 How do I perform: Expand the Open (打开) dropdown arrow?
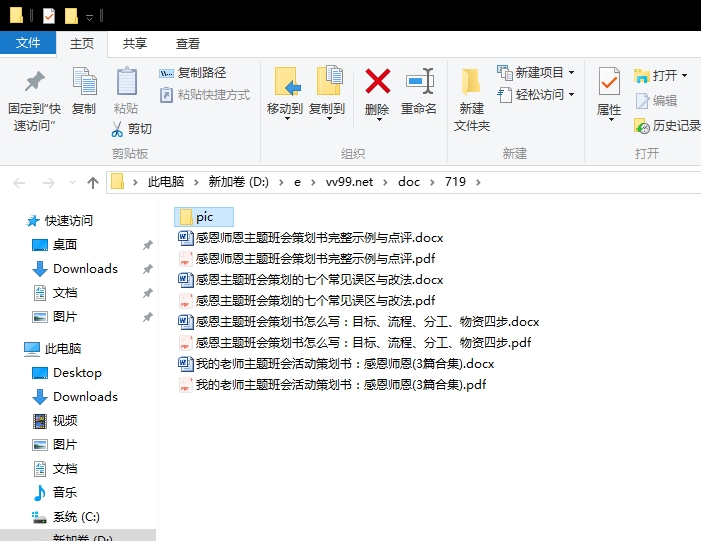pyautogui.click(x=684, y=76)
